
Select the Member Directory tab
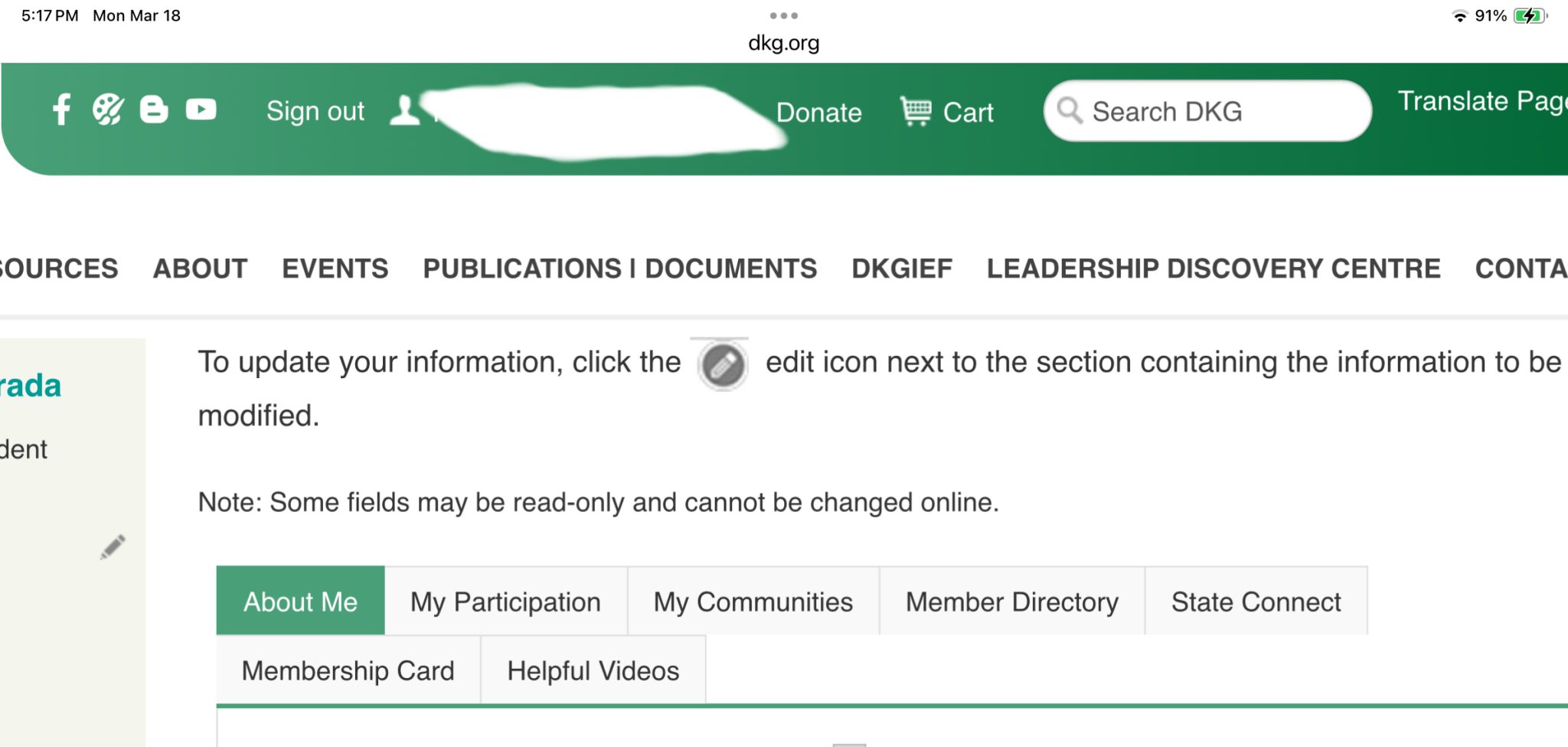tap(1011, 602)
